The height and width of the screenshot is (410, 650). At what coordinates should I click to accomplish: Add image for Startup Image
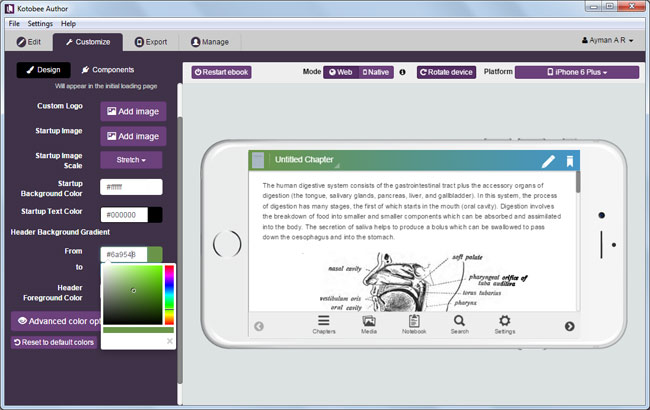click(133, 136)
